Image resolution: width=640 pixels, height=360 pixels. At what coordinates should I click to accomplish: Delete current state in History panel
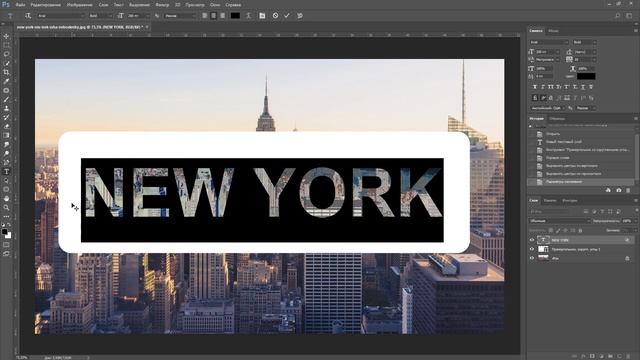[628, 190]
